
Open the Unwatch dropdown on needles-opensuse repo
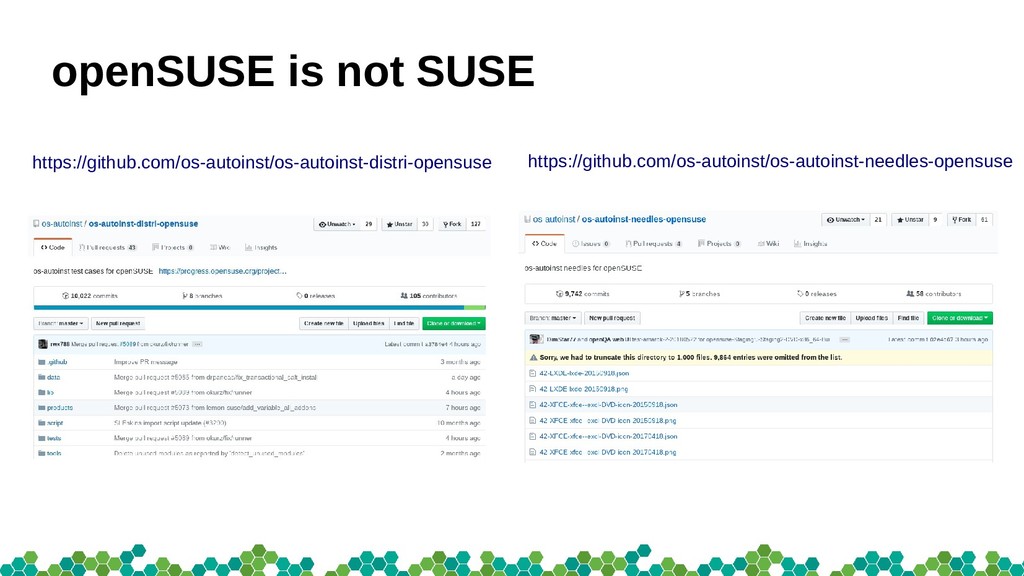pyautogui.click(x=846, y=220)
